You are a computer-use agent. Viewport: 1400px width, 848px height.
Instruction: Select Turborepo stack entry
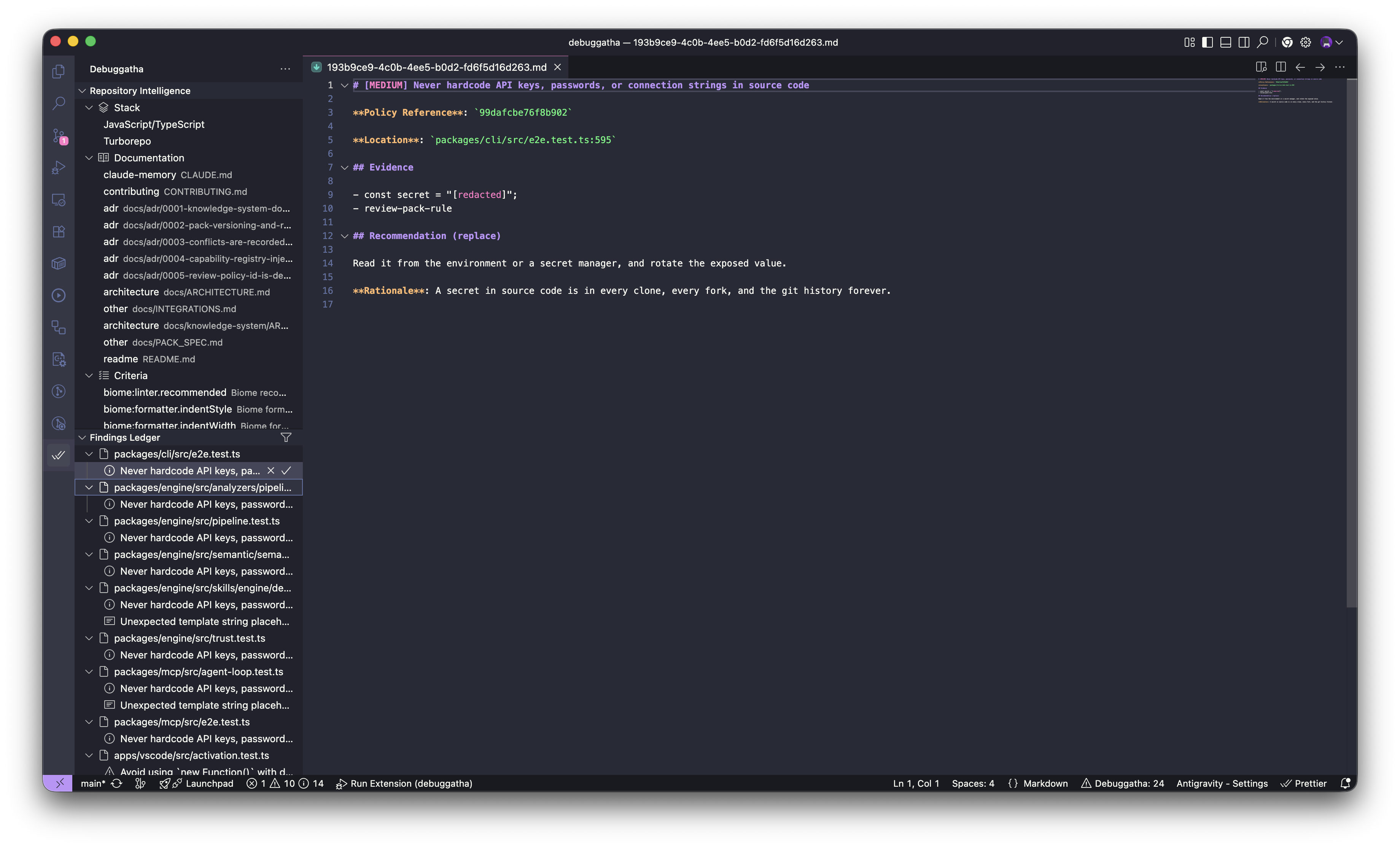tap(189, 141)
